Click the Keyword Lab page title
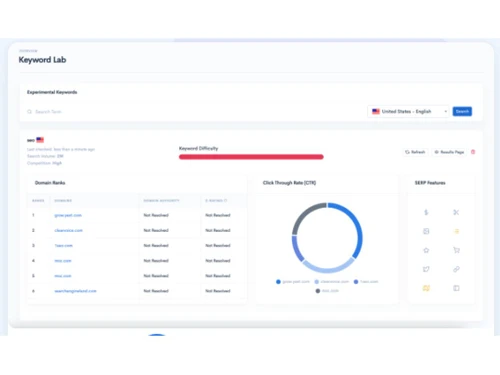500x375 pixels. 42,60
